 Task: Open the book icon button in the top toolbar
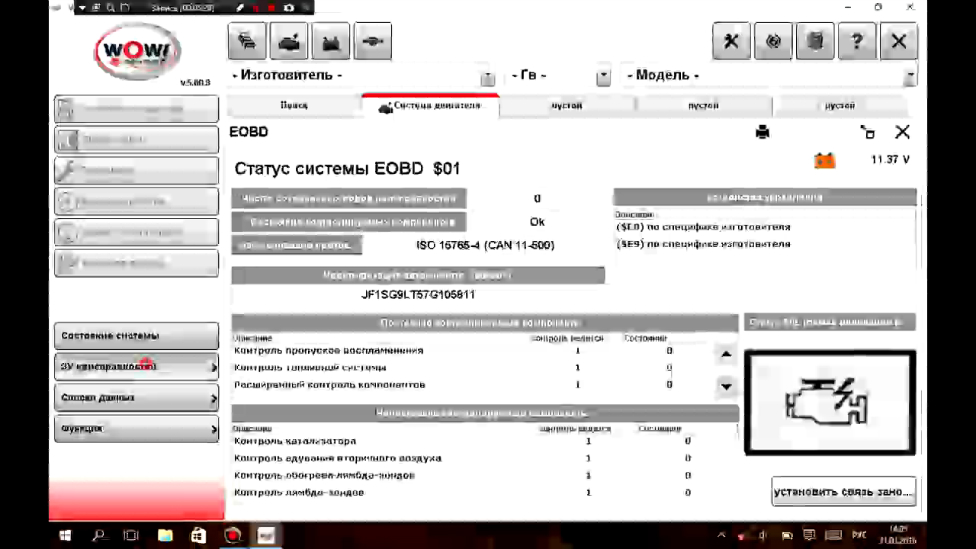pos(815,41)
